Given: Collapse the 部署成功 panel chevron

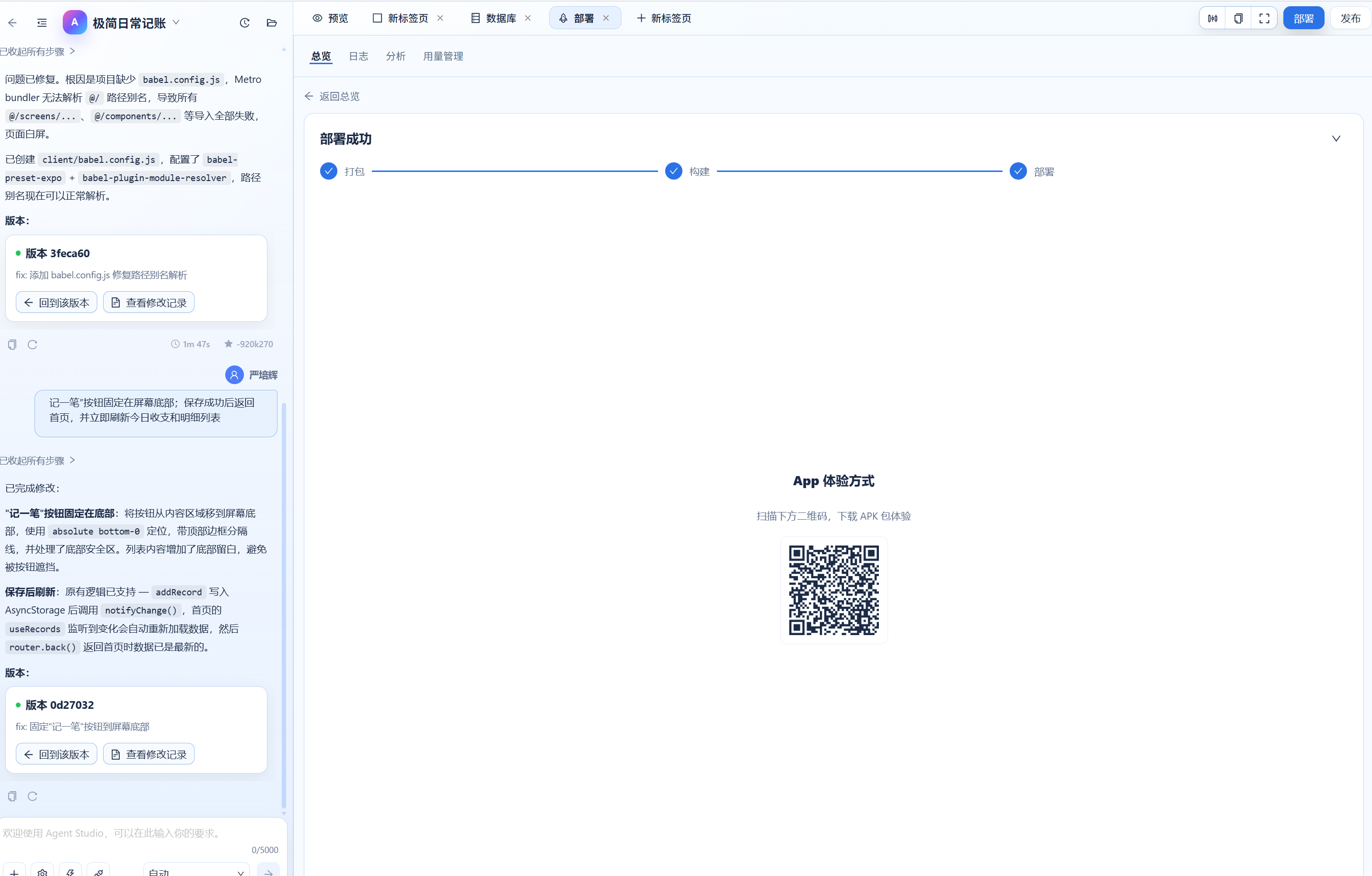Looking at the screenshot, I should 1336,138.
